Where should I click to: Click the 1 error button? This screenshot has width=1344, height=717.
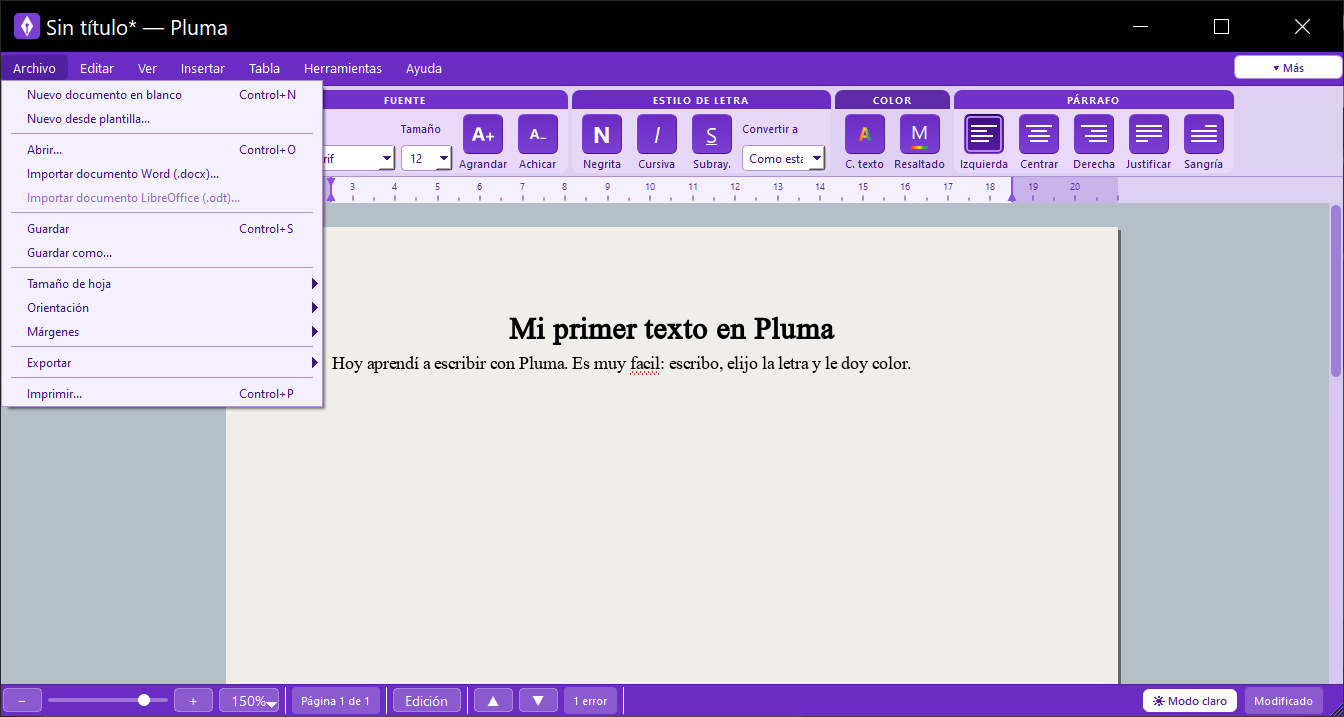click(x=590, y=701)
